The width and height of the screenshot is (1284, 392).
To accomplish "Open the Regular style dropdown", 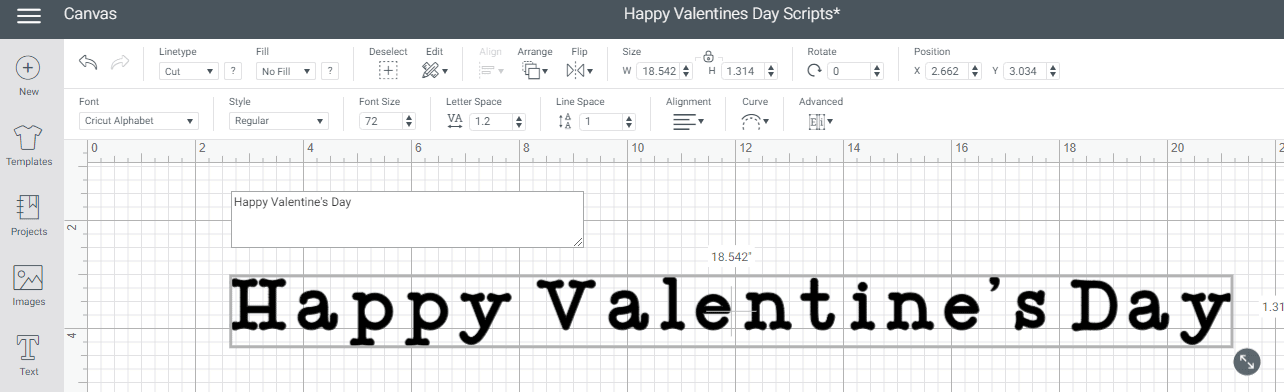I will coord(278,121).
